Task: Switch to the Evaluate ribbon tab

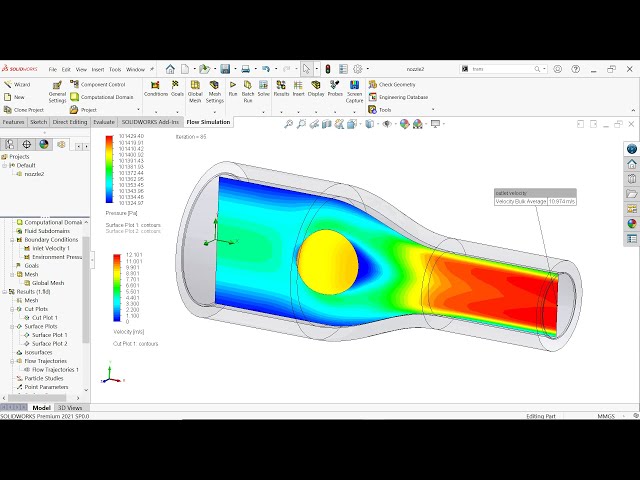Action: 104,122
